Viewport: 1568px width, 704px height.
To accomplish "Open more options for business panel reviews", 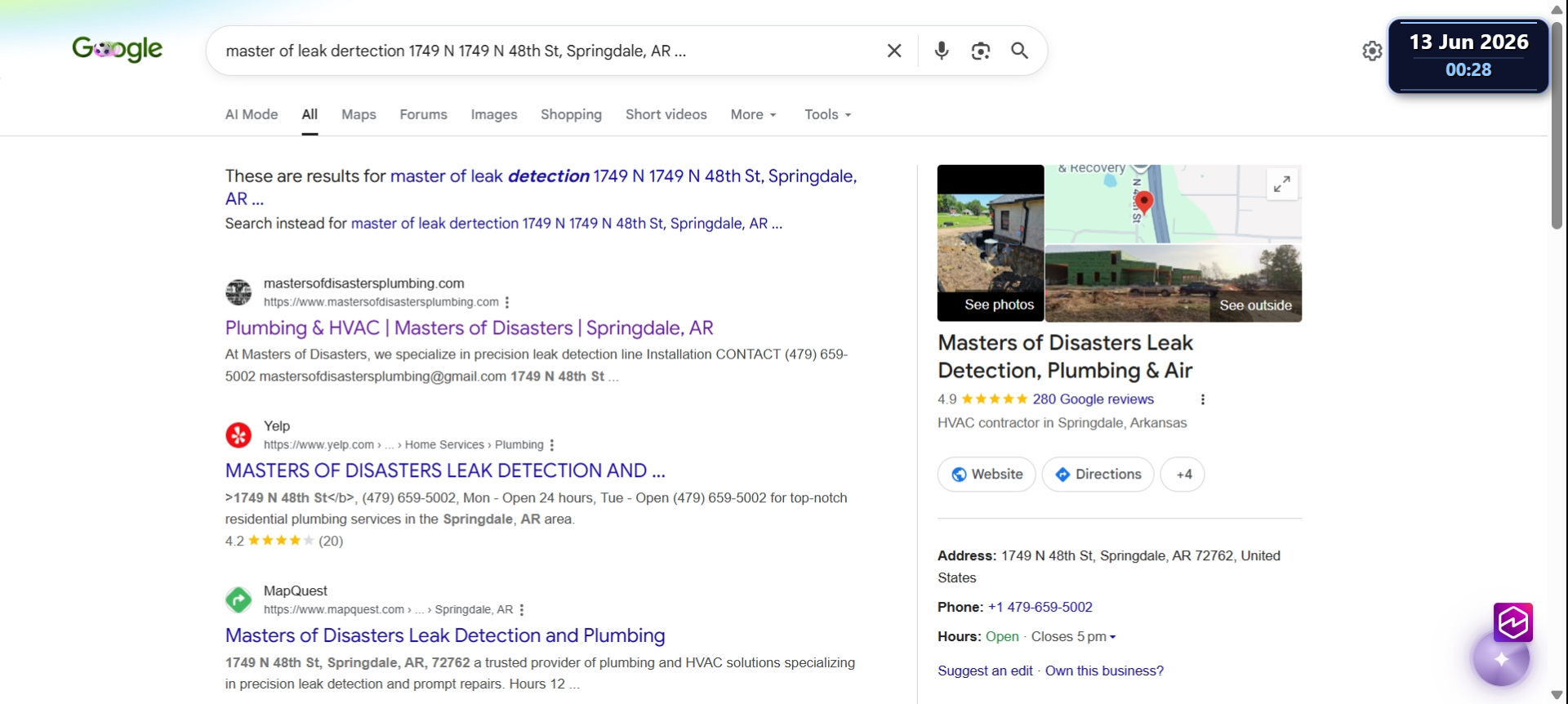I will tap(1202, 399).
